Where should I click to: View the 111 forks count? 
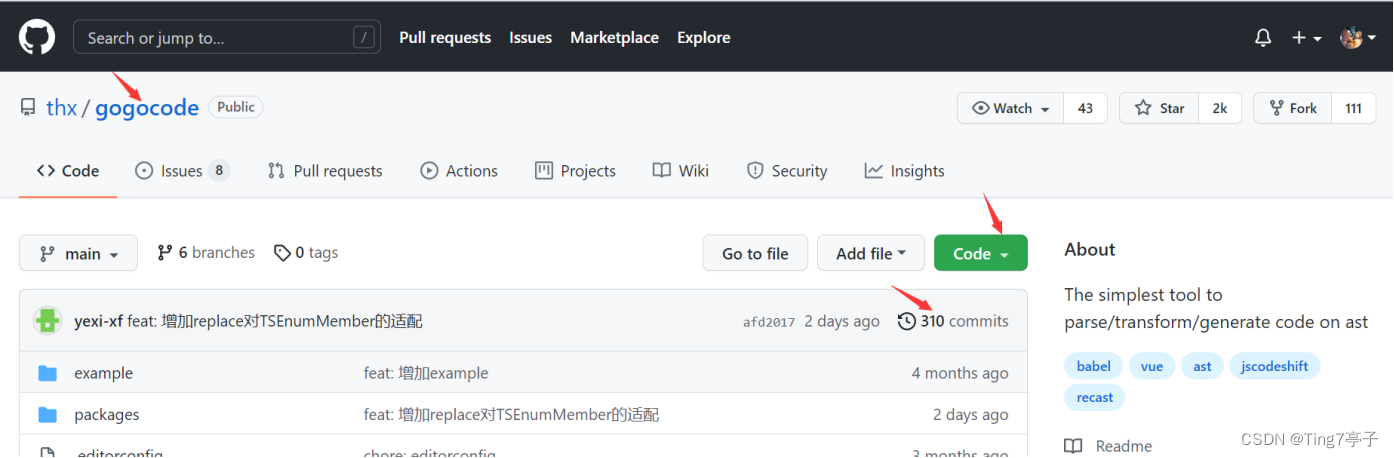coord(1353,108)
